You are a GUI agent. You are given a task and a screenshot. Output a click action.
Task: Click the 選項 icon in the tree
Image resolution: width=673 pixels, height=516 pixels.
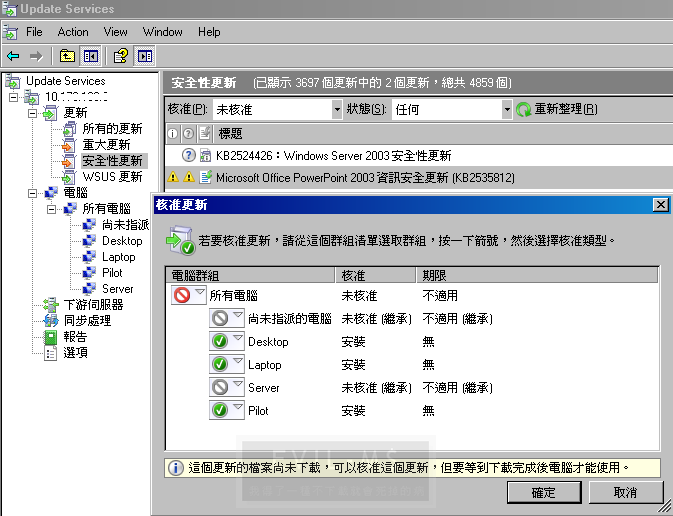tap(51, 353)
